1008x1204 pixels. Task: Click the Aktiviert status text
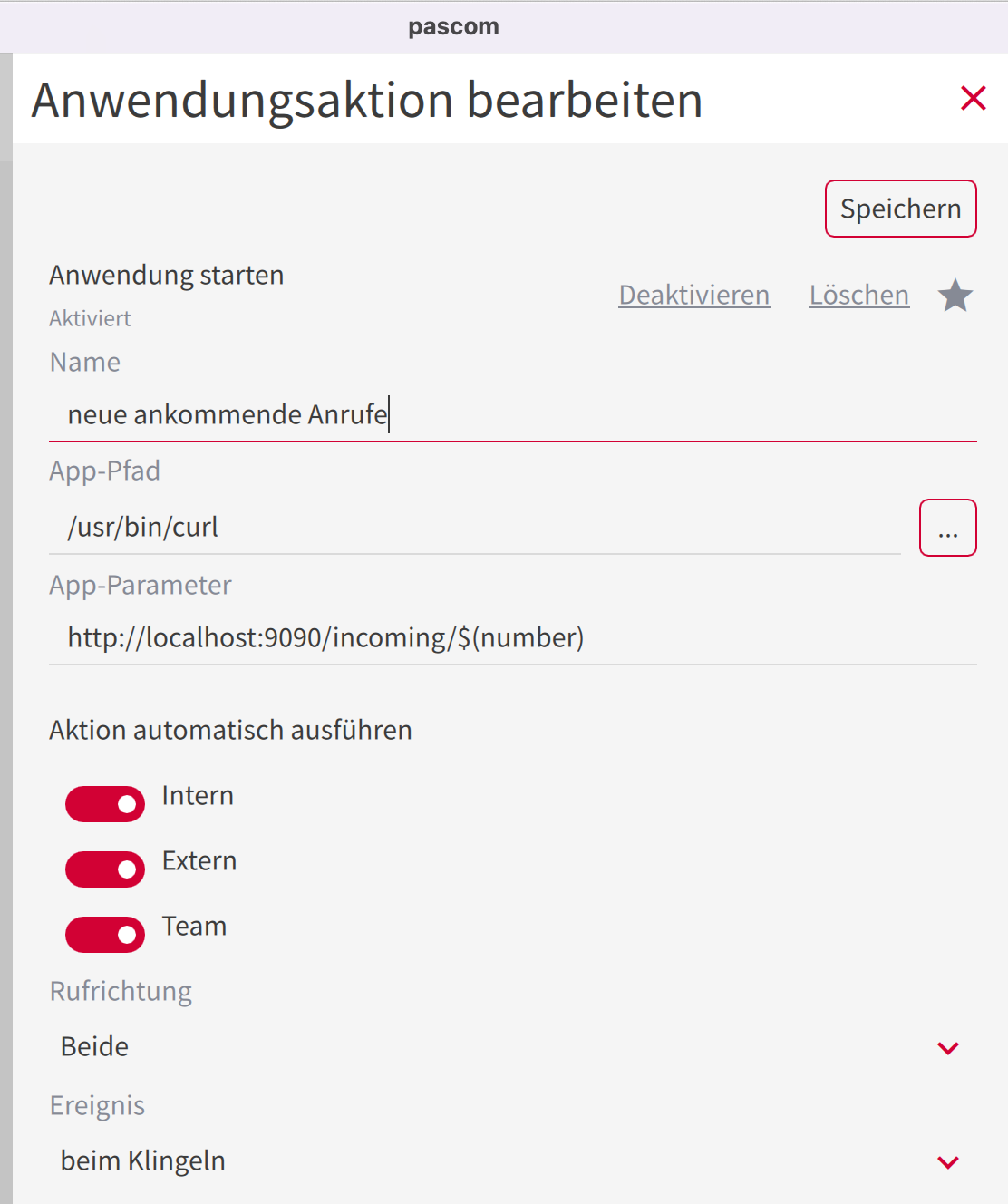click(90, 318)
